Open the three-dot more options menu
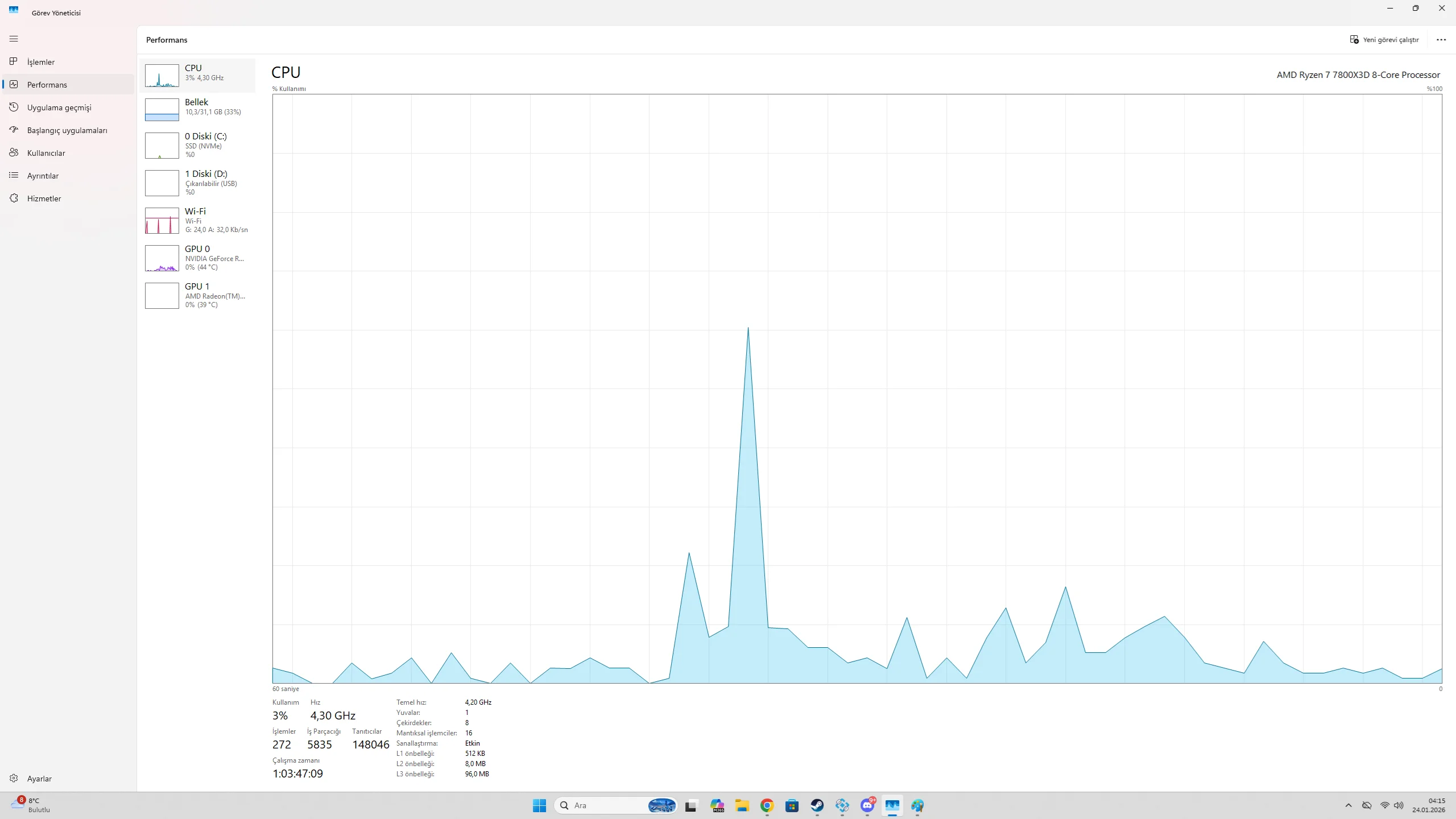 [x=1441, y=40]
